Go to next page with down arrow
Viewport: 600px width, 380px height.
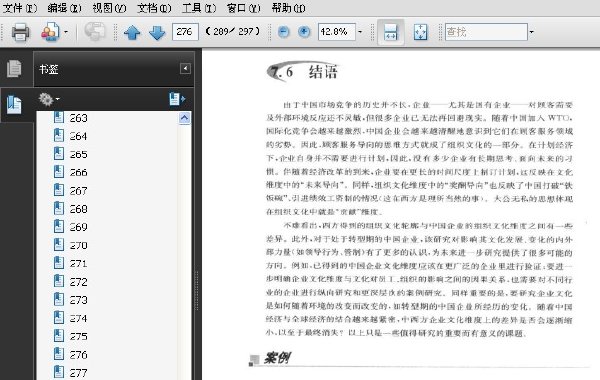(157, 33)
